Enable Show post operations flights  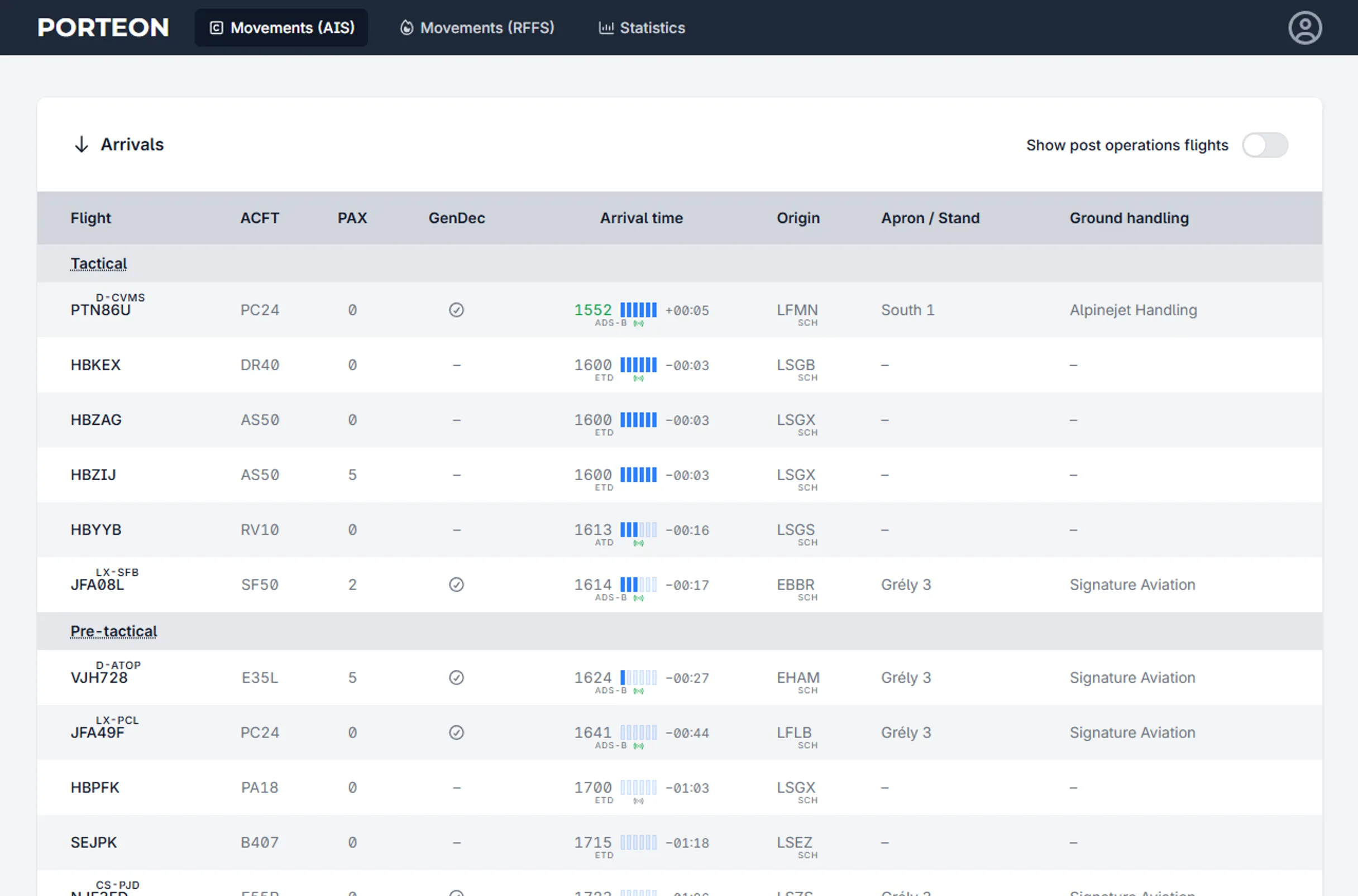1265,146
